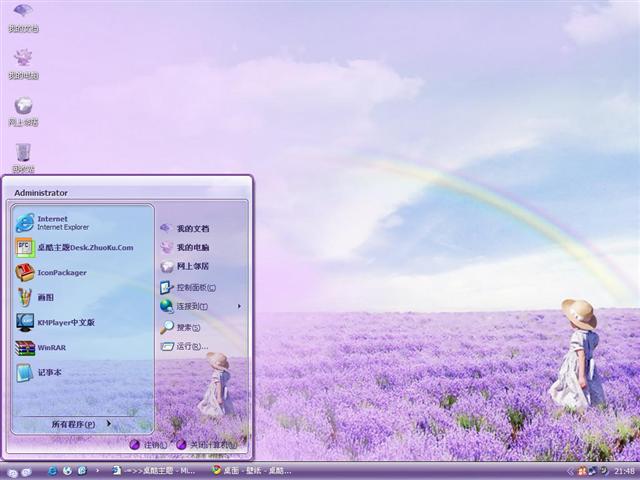The image size is (640, 480).
Task: Click the dark round tray icon
Action: (x=603, y=471)
